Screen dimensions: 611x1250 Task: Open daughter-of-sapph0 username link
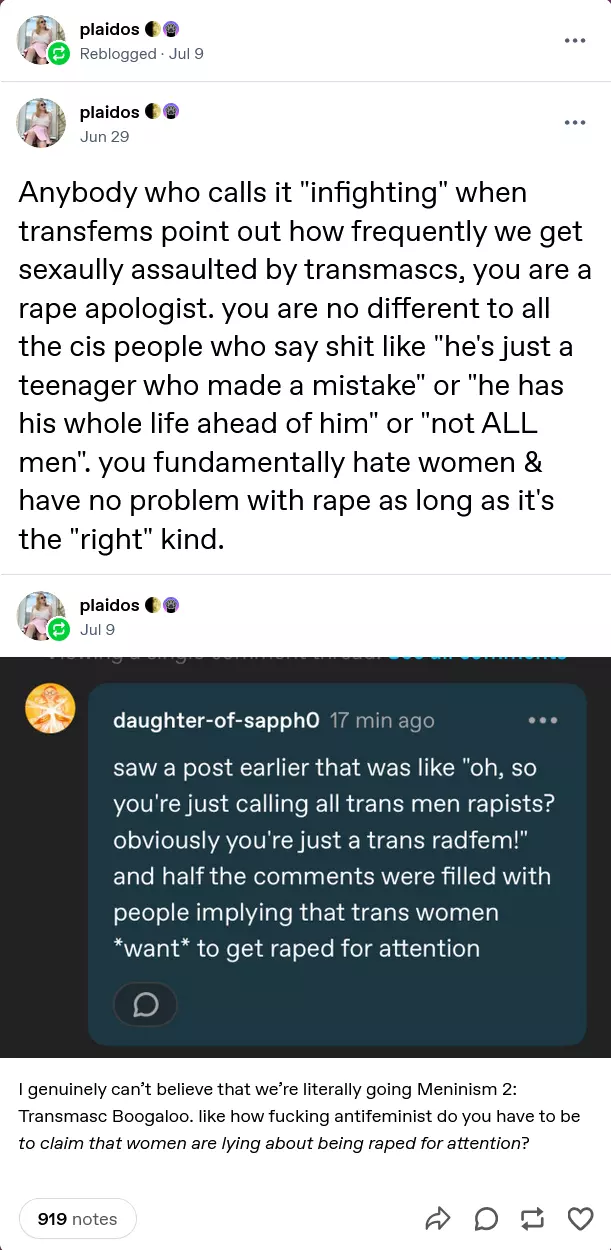(x=216, y=720)
